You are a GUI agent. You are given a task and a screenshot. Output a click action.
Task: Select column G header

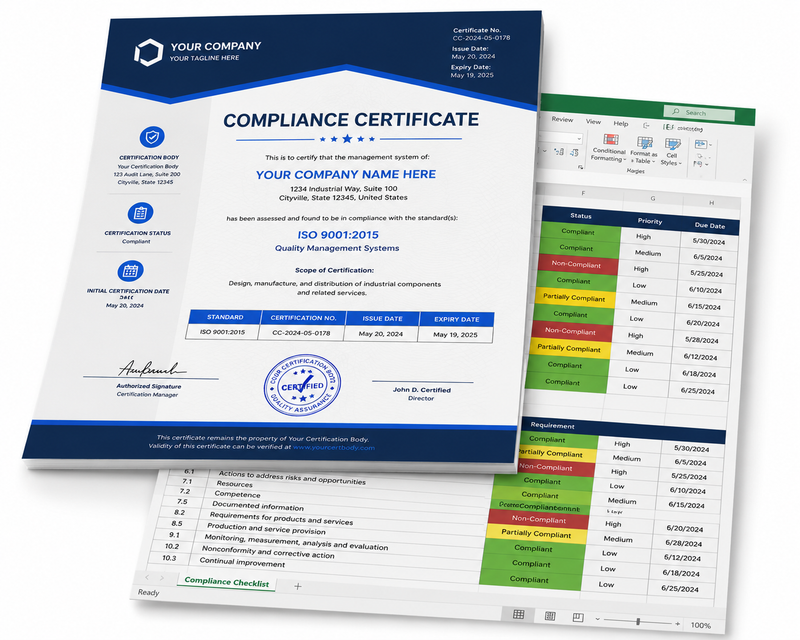point(653,198)
